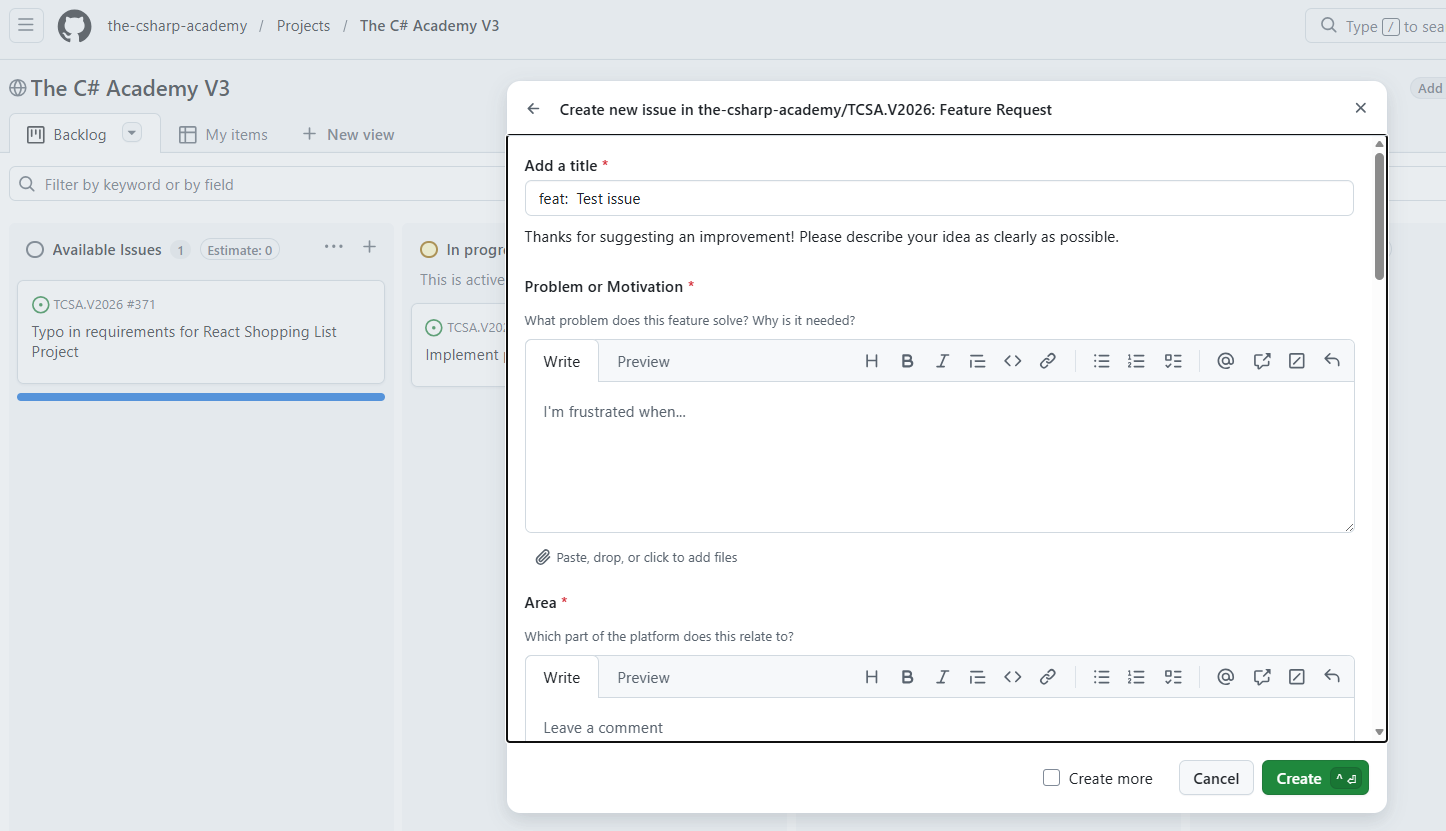Switch to Preview tab in Problem or Motivation

pos(643,361)
